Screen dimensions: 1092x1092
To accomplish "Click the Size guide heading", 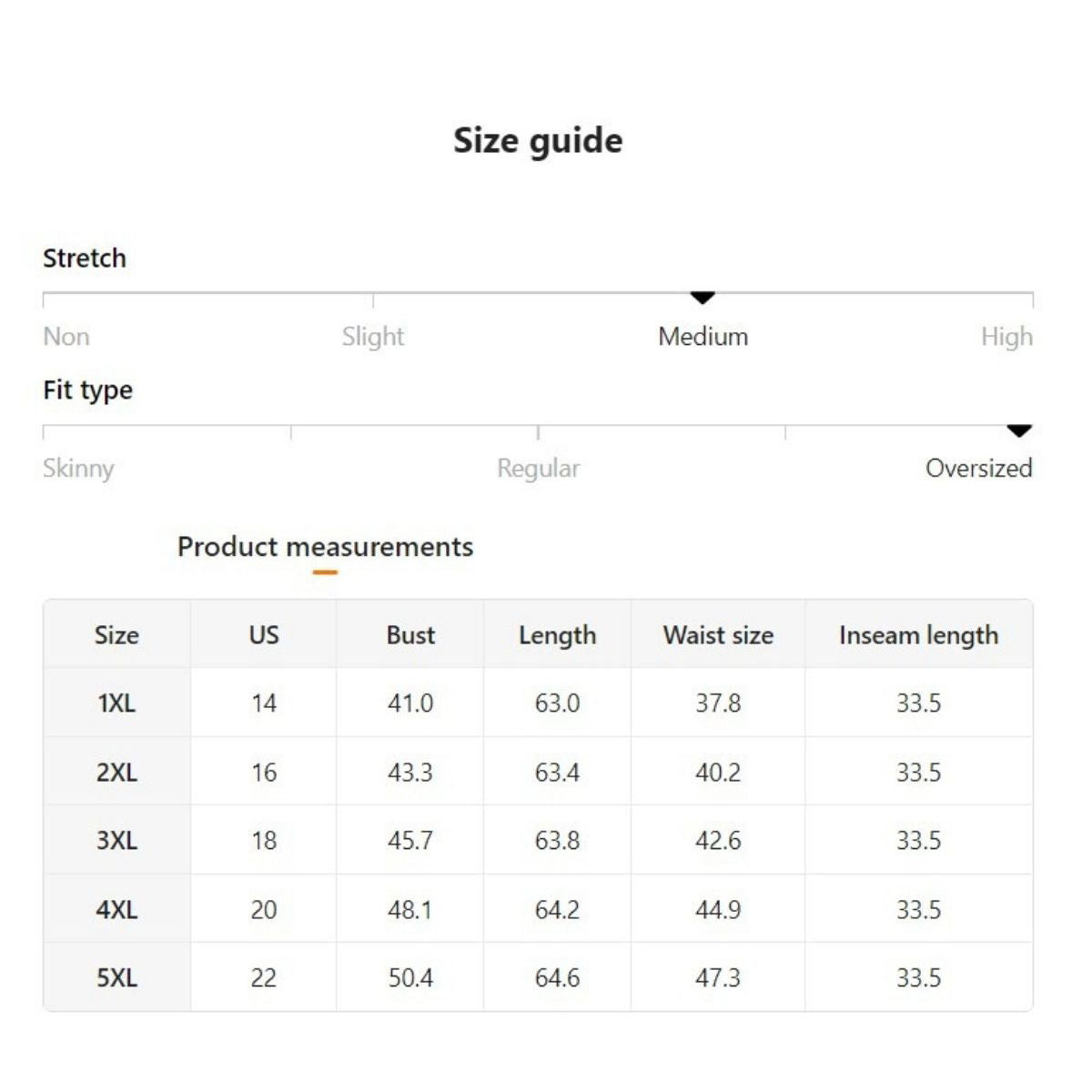I will (x=538, y=141).
